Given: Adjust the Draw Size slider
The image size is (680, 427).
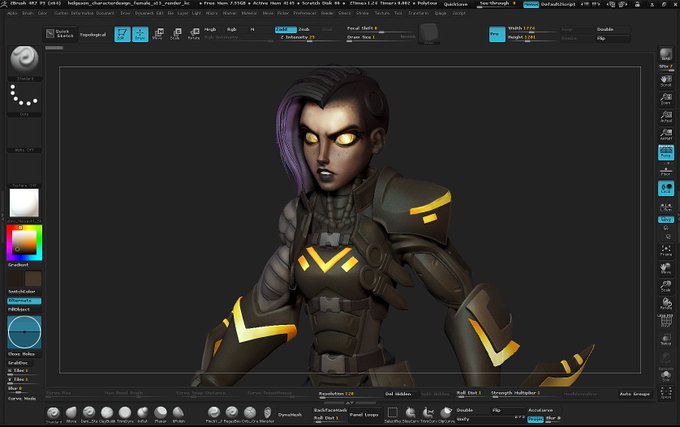Looking at the screenshot, I should pos(381,38).
